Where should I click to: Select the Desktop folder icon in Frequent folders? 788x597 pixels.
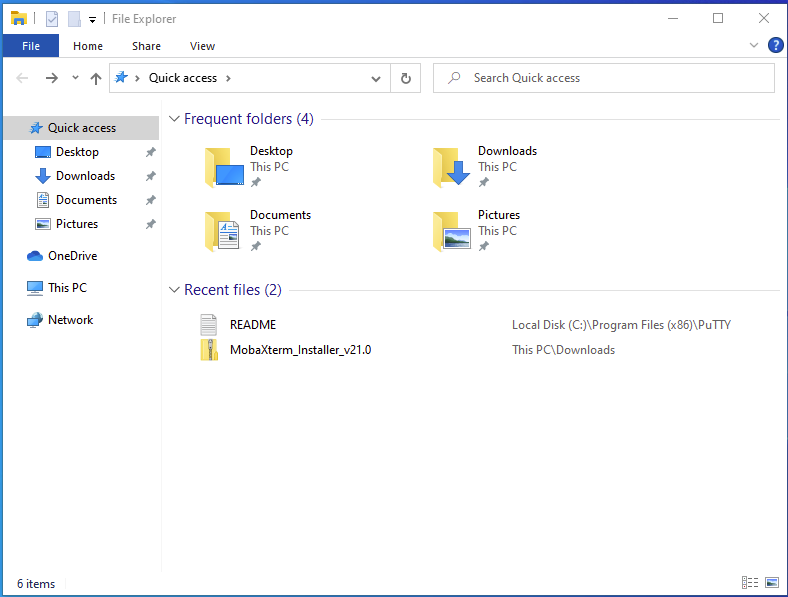click(224, 167)
